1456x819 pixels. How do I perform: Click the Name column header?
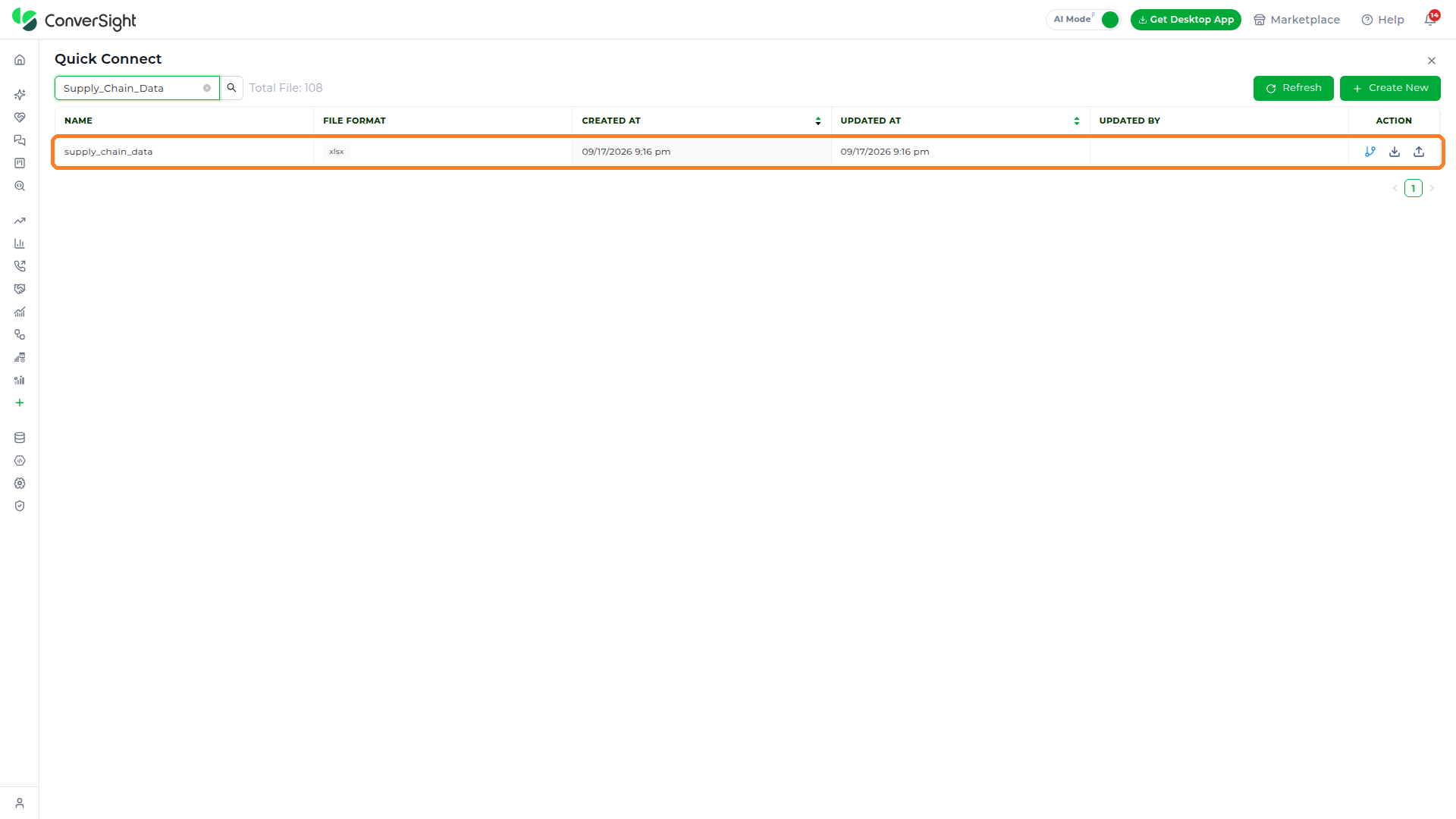[78, 121]
